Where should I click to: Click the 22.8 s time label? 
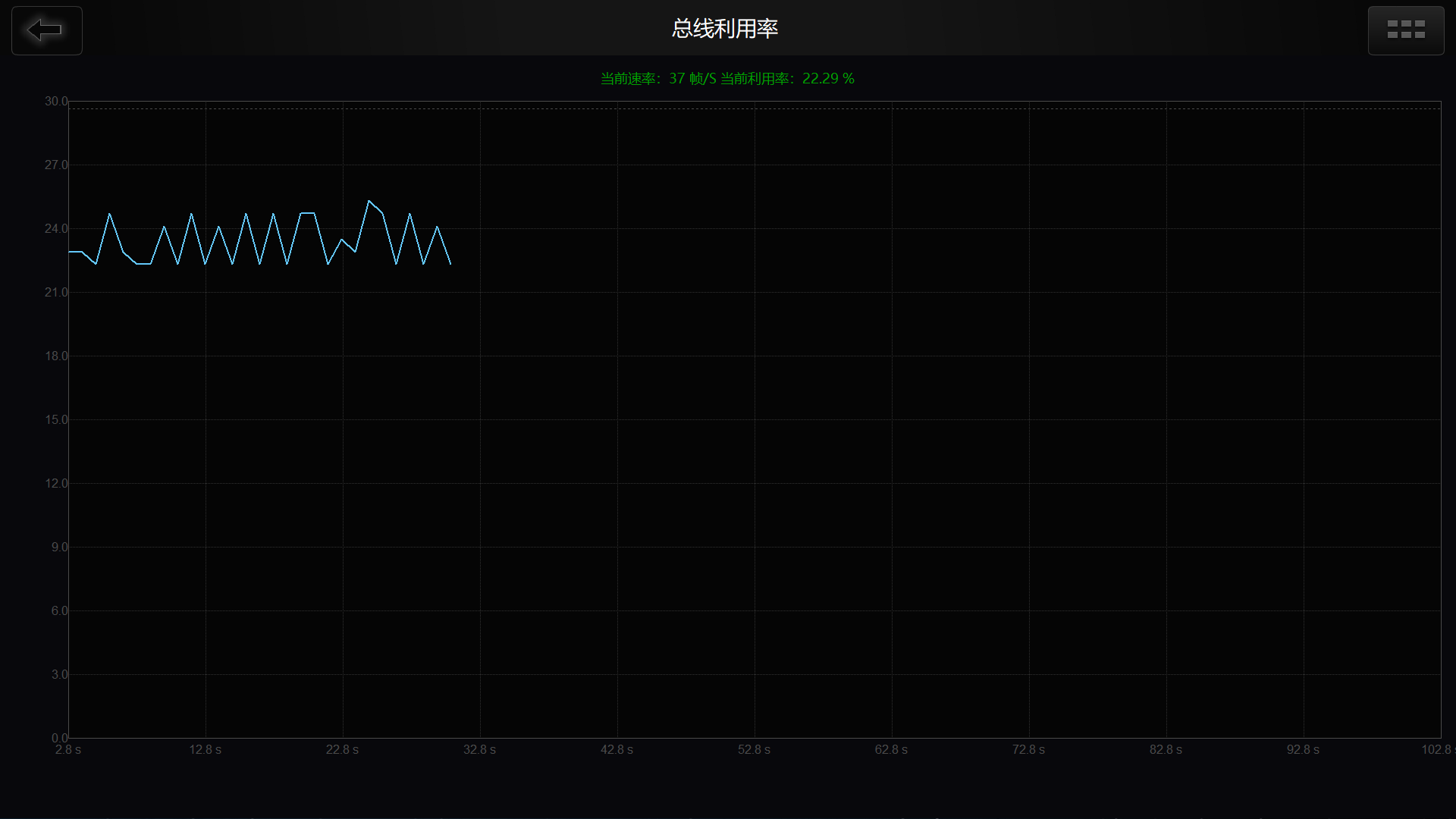[342, 749]
